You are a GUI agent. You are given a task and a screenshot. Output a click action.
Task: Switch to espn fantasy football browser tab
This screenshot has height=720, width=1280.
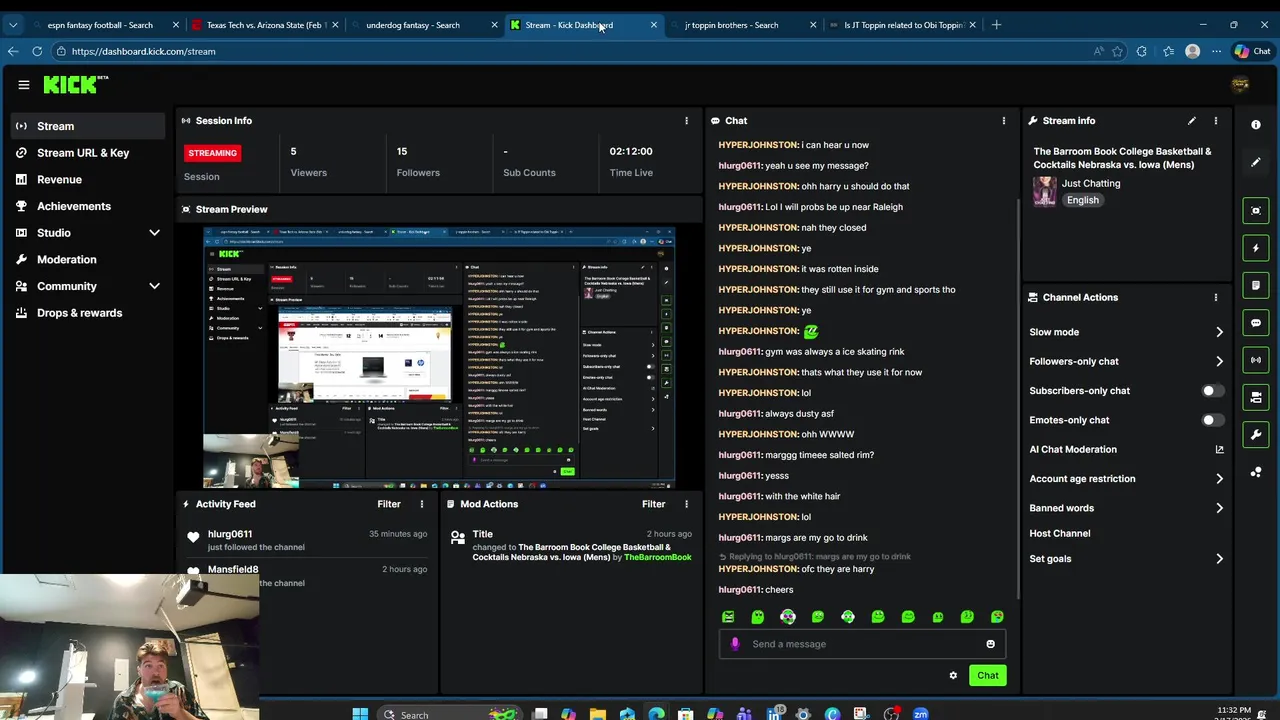coord(106,25)
